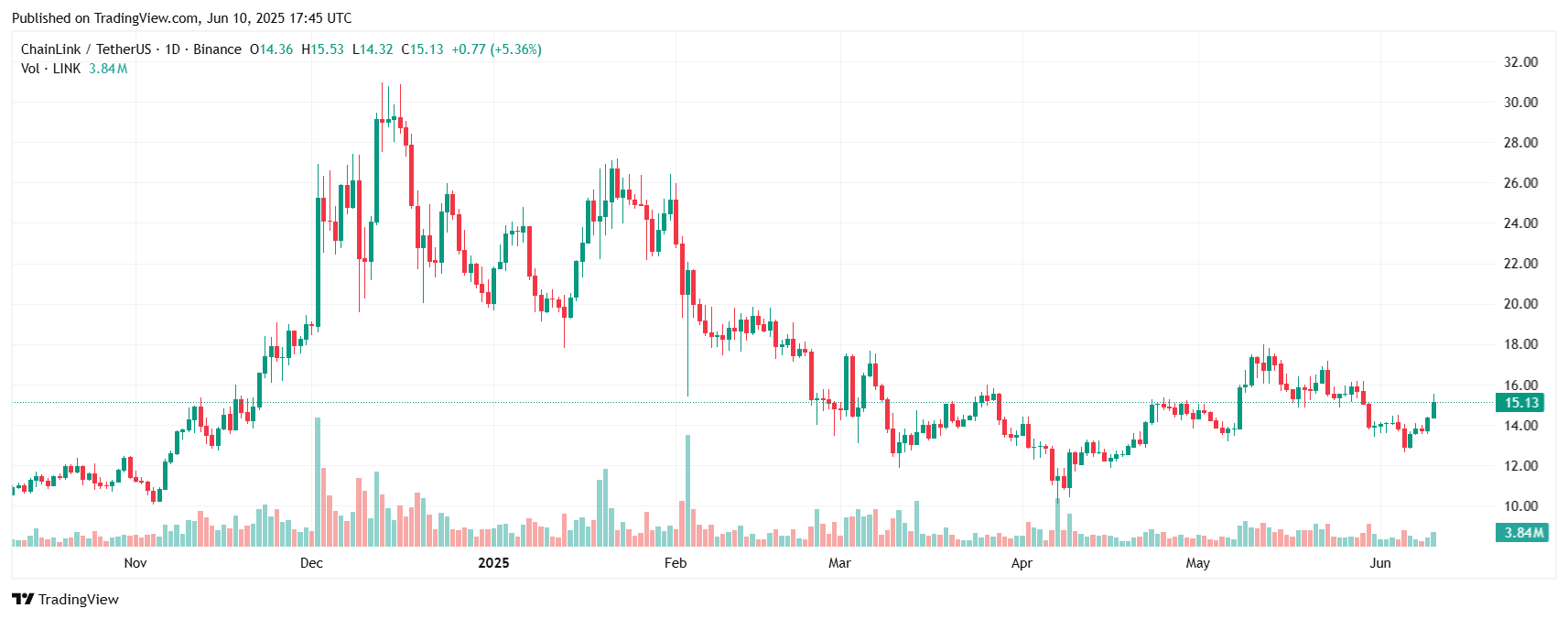Click the TradingView logo icon
This screenshot has width=1568, height=619.
(x=22, y=599)
